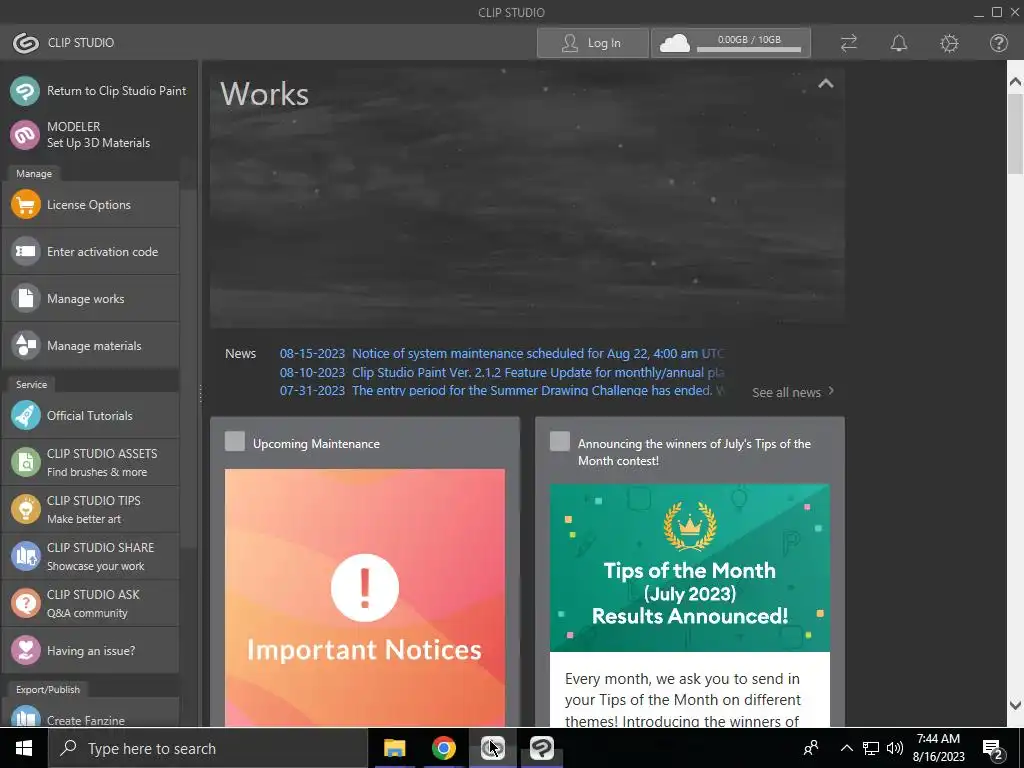This screenshot has width=1024, height=768.
Task: Collapse the Works banner with chevron
Action: [x=826, y=84]
